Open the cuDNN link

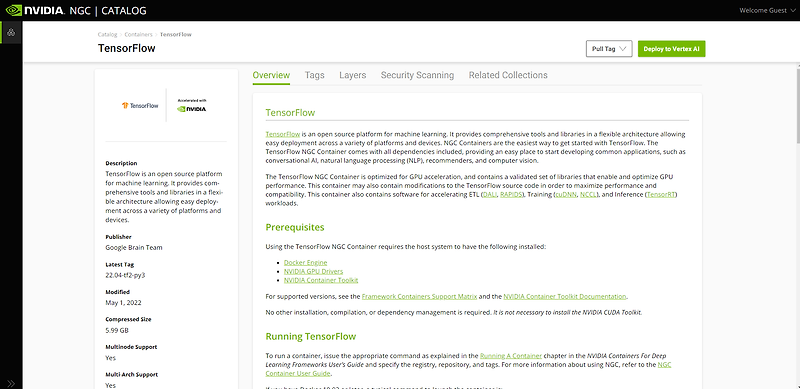coord(565,195)
